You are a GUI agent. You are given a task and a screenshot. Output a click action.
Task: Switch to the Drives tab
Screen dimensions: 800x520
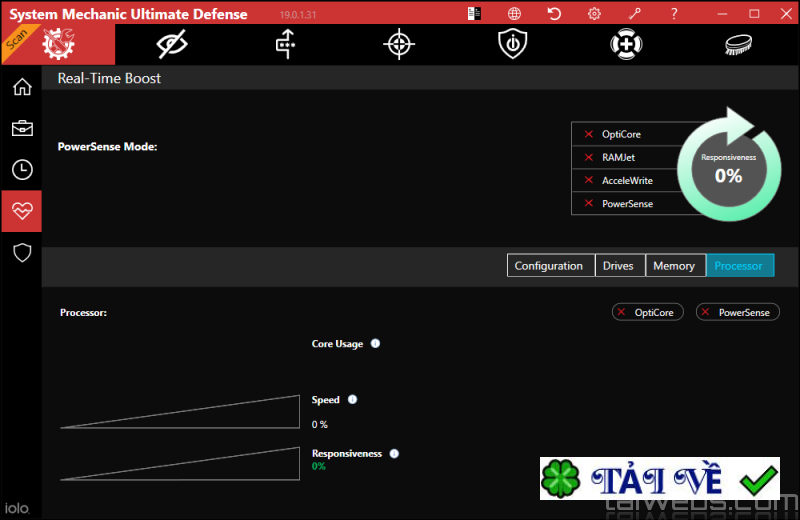click(x=620, y=265)
